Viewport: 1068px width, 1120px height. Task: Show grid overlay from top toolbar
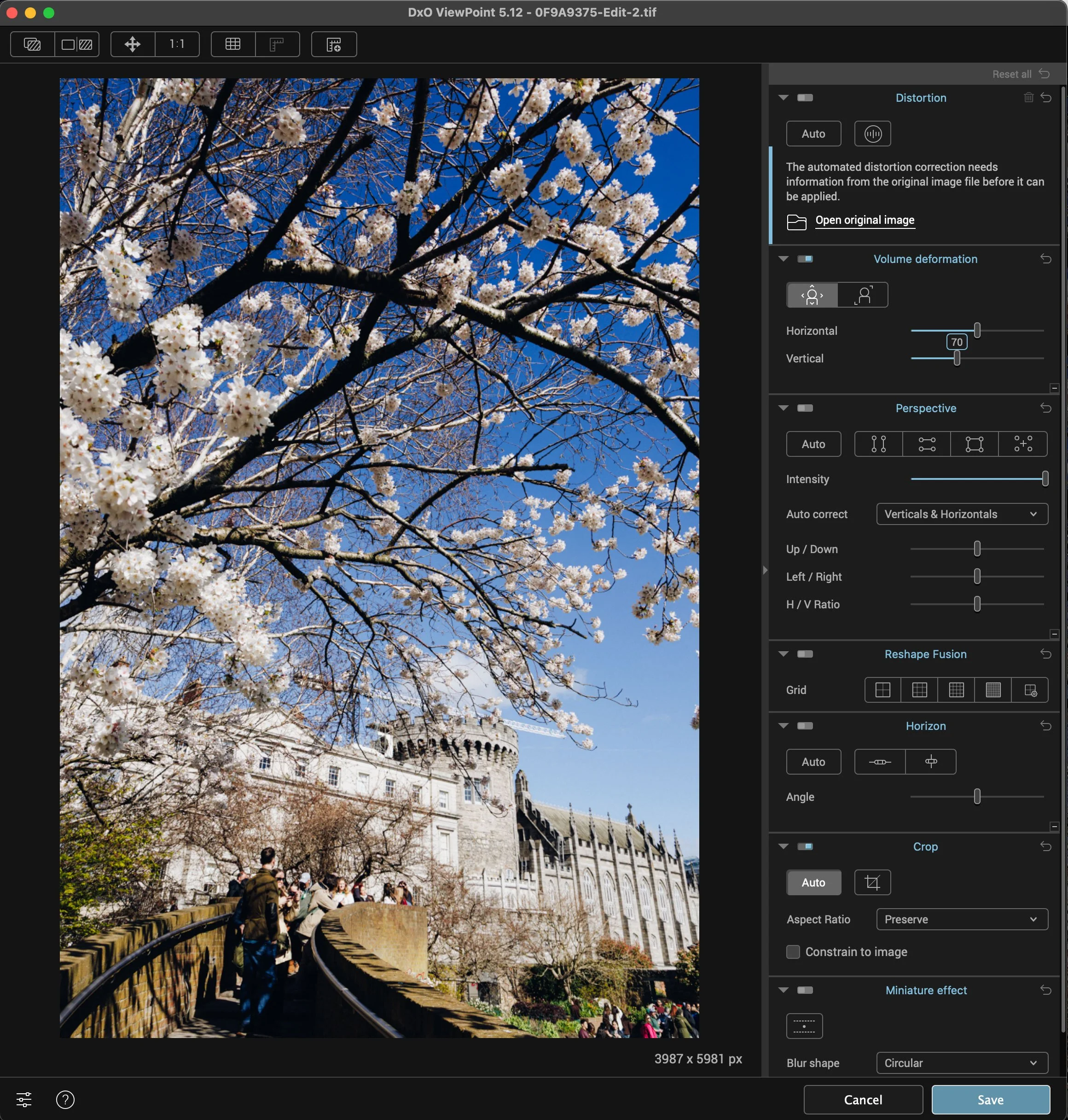coord(233,44)
